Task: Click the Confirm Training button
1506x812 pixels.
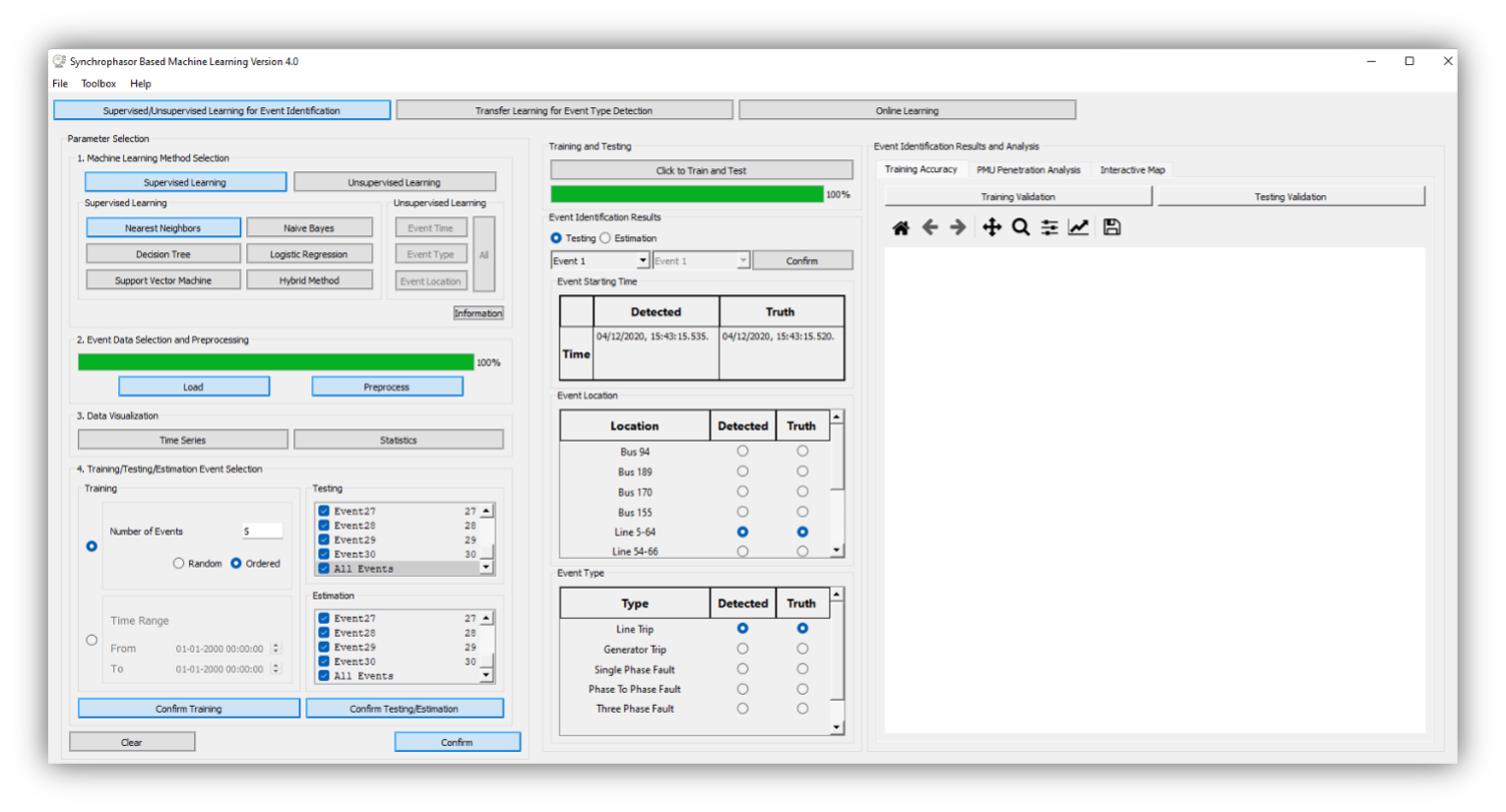Action: [189, 709]
